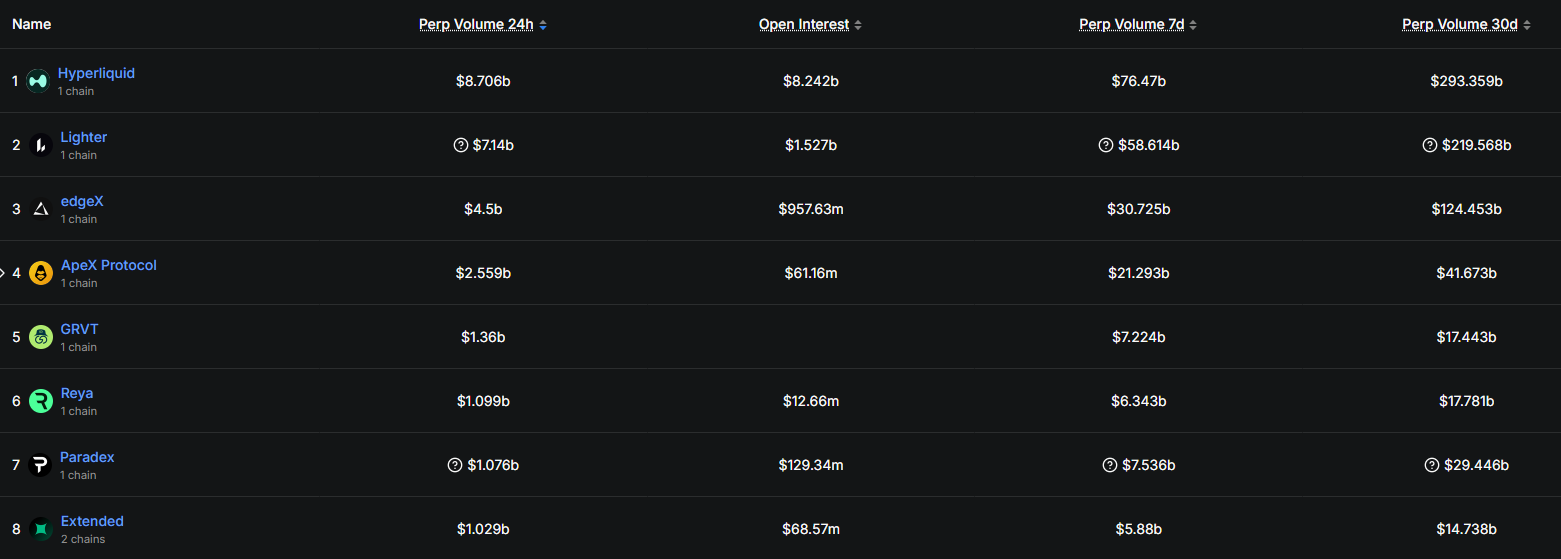Click the Reya protocol logo icon
The height and width of the screenshot is (559, 1561).
41,401
